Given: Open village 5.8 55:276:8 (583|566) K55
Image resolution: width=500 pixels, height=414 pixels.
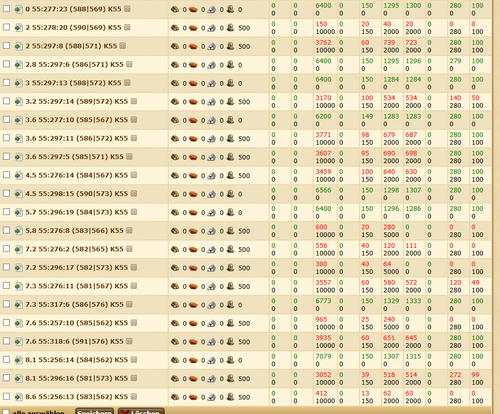Looking at the screenshot, I should [x=74, y=231].
